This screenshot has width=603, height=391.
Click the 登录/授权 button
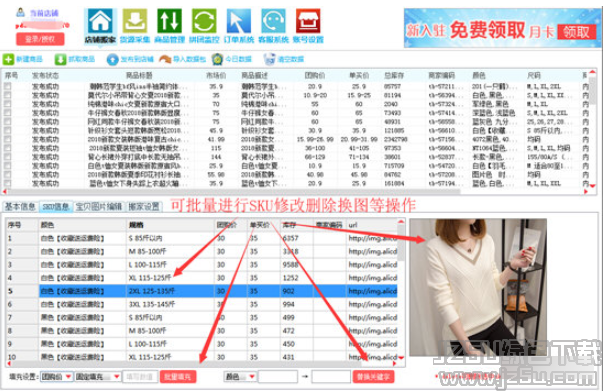click(x=40, y=39)
